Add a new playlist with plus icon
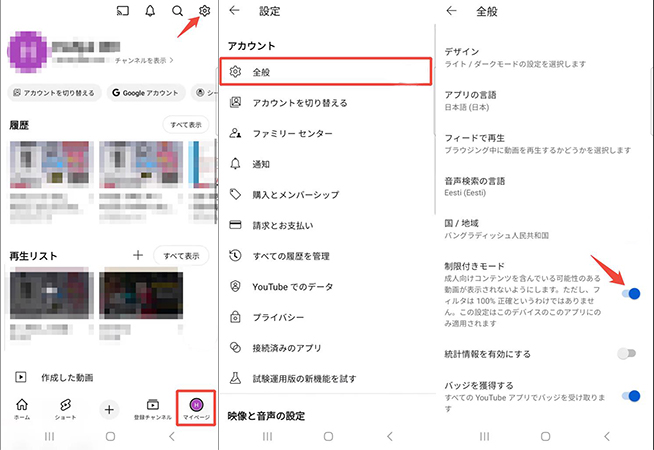The width and height of the screenshot is (654, 450). coord(138,255)
